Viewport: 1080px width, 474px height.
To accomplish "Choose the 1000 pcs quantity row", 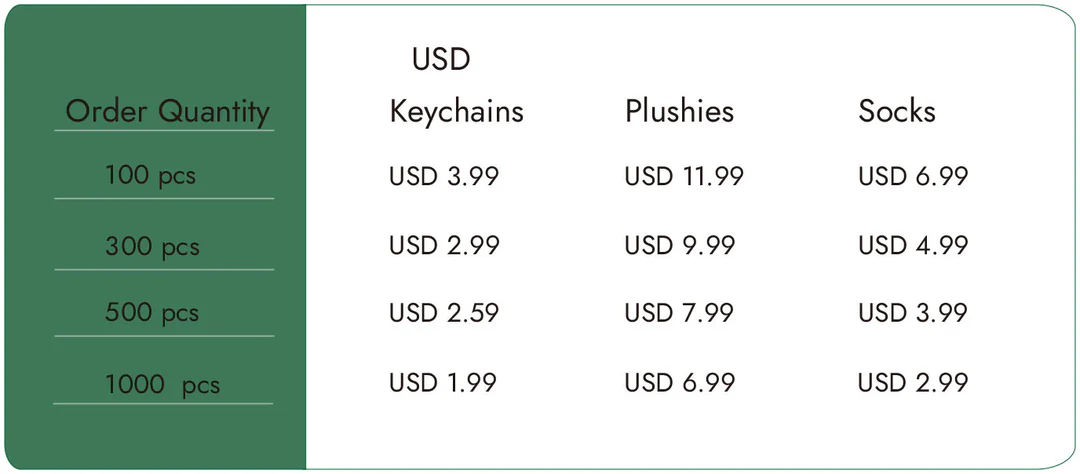I will (162, 384).
